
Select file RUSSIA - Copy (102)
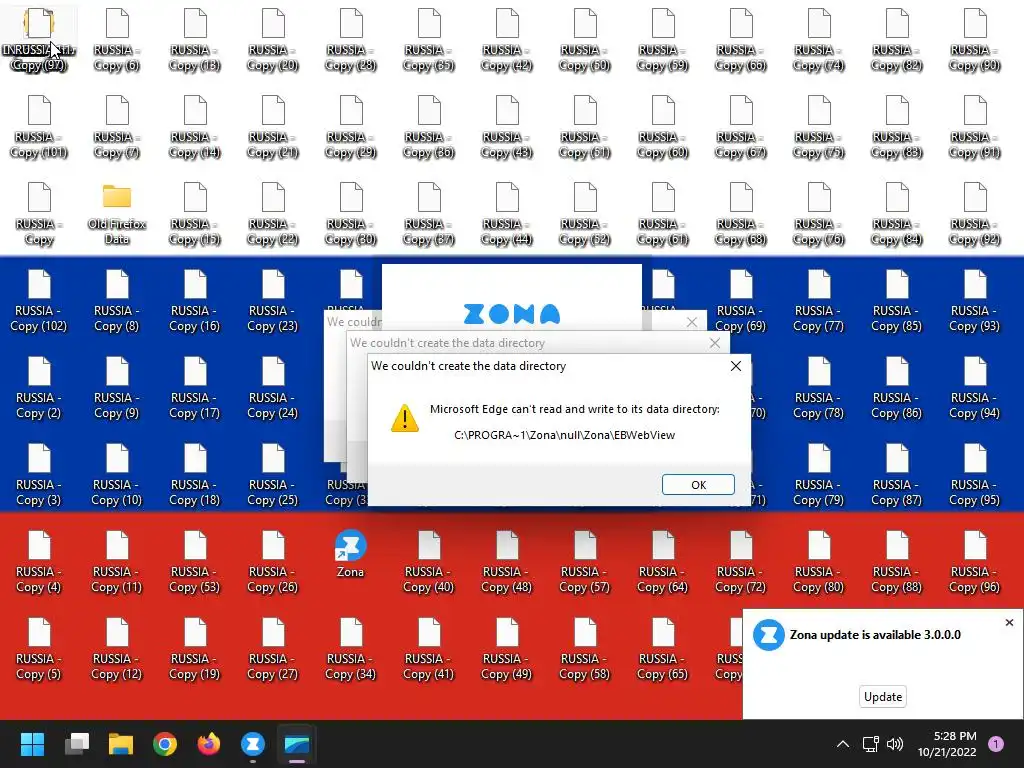click(39, 300)
